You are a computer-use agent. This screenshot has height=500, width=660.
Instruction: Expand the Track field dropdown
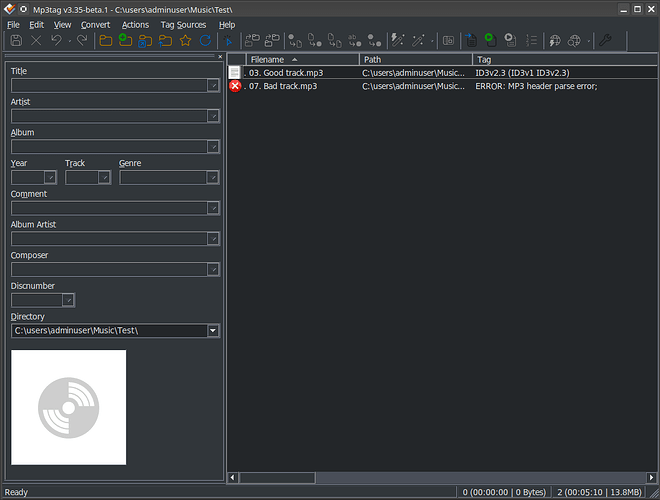tap(104, 178)
